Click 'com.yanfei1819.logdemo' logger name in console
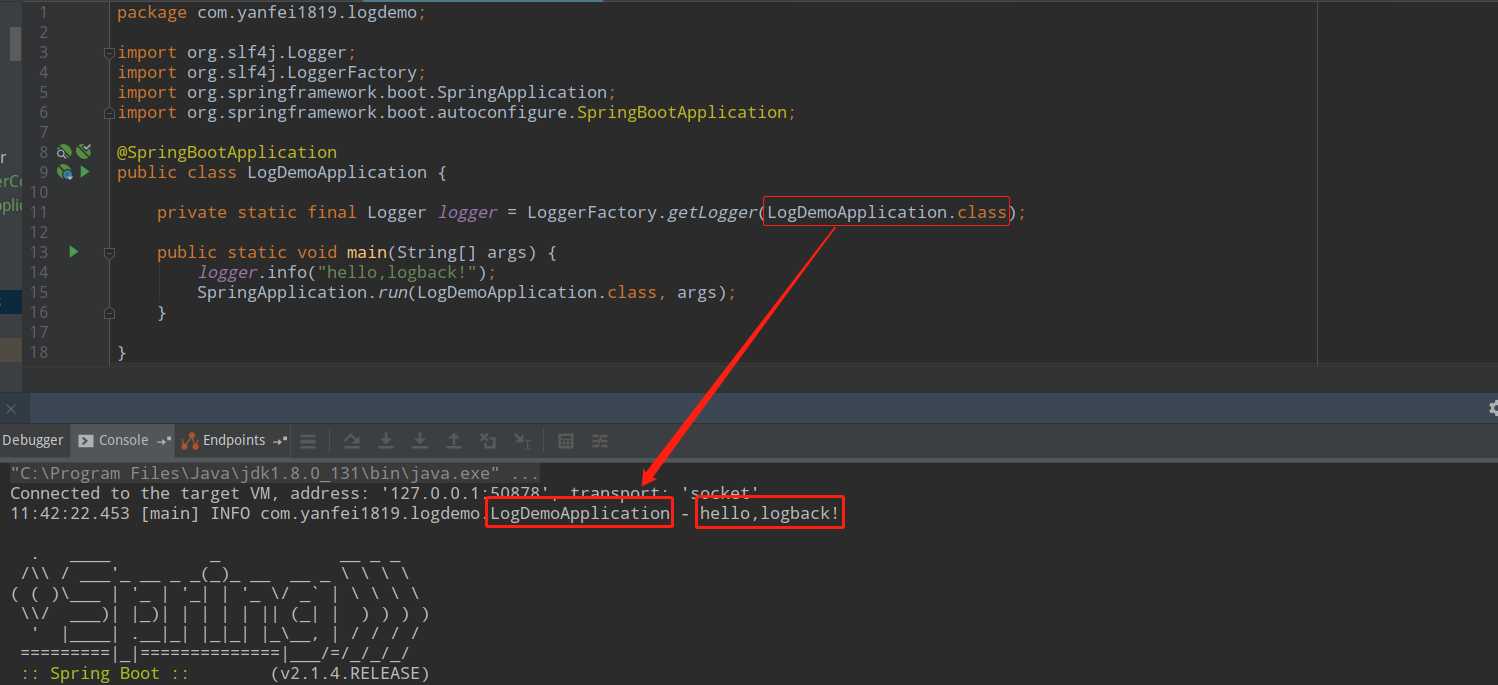Viewport: 1498px width, 685px height. point(372,513)
